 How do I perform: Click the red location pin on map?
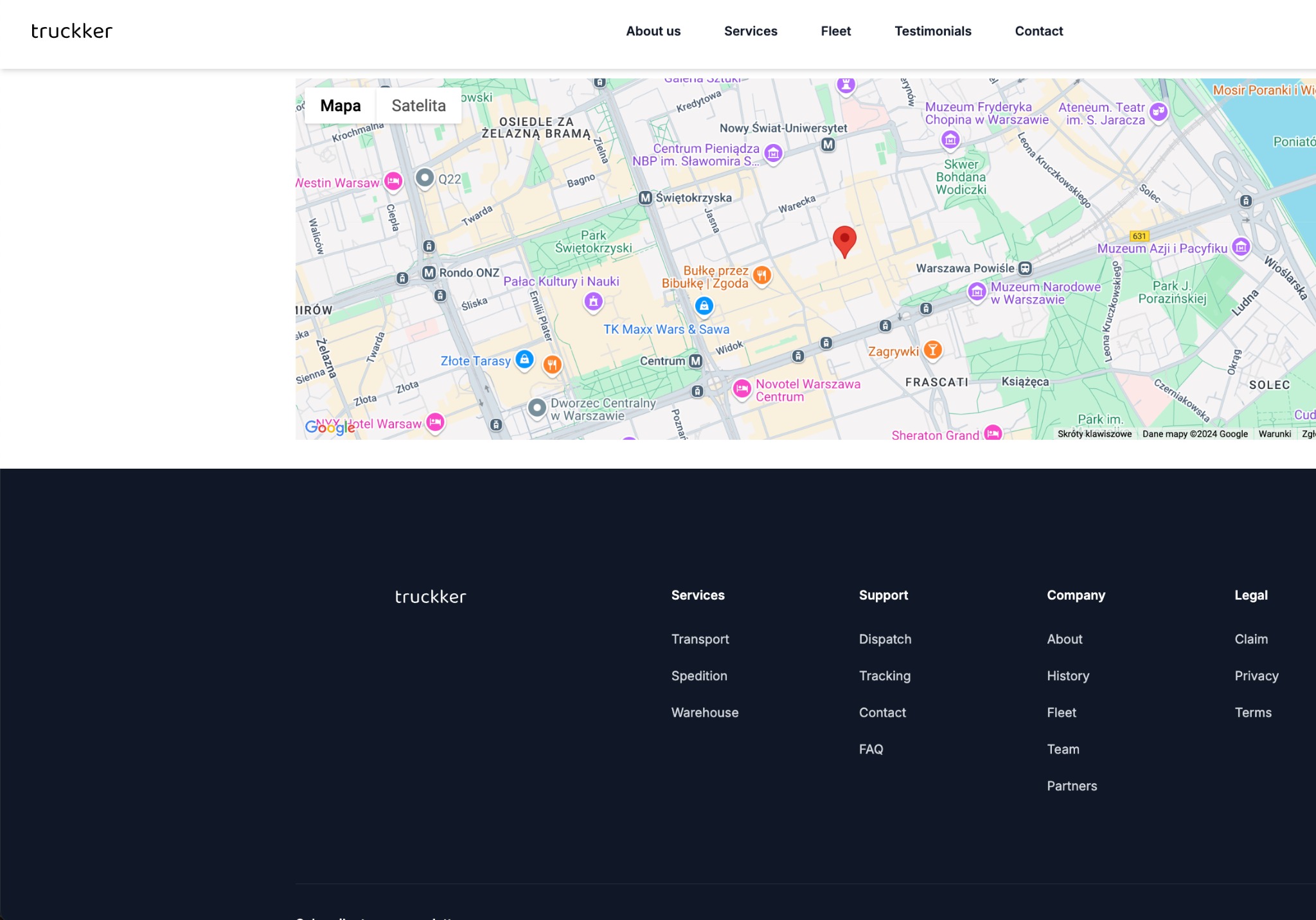[x=844, y=240]
